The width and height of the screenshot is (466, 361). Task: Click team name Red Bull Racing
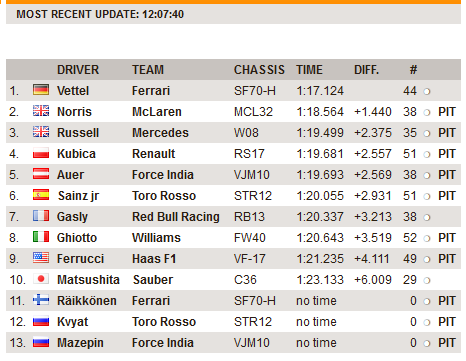point(176,217)
